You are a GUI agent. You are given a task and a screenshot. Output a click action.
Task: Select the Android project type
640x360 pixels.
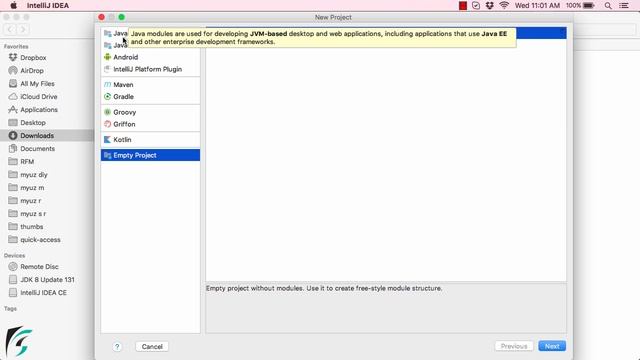tap(150, 57)
